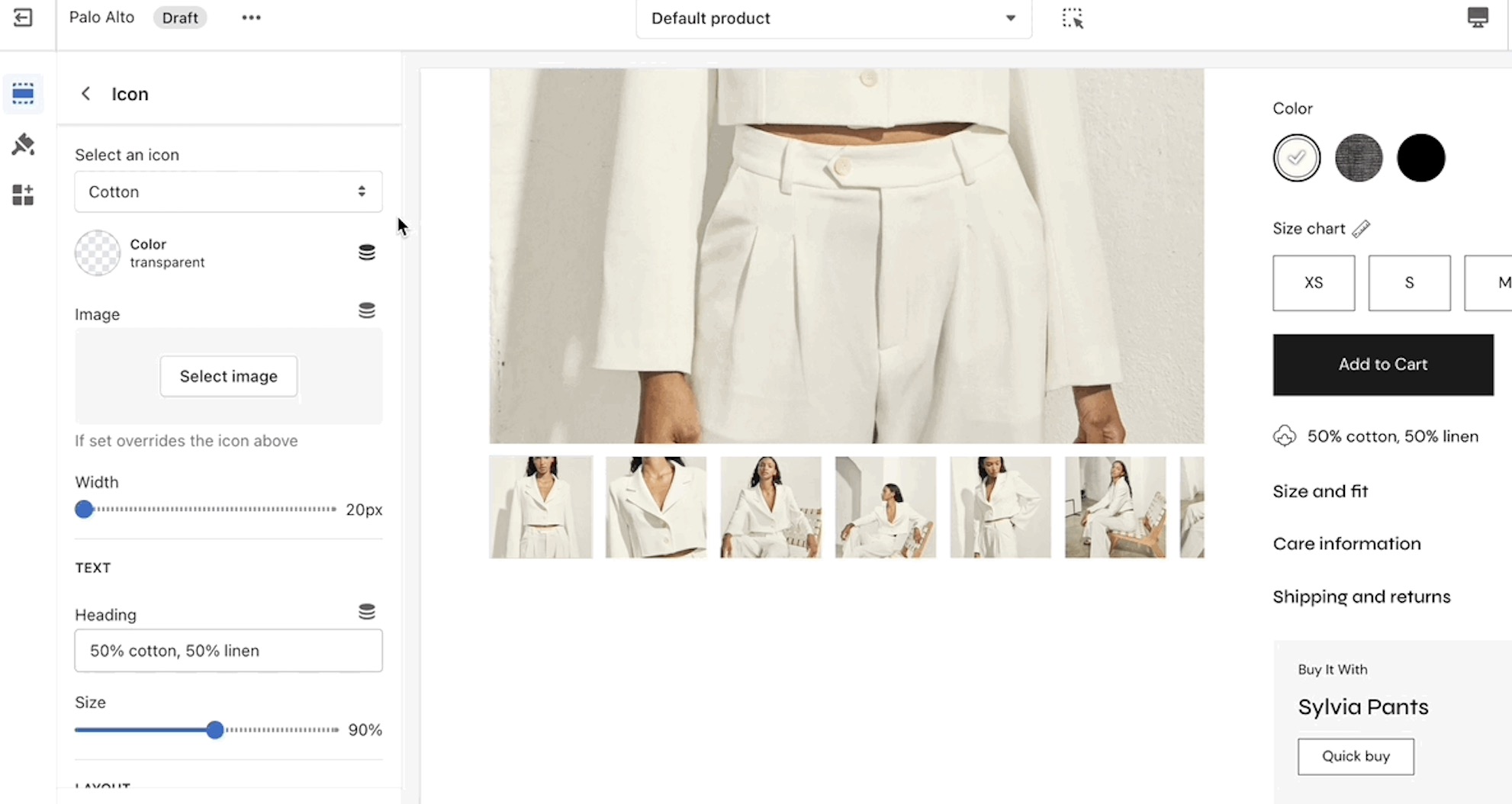Connect dynamic source for Color setting
This screenshot has width=1512, height=804.
pos(367,252)
